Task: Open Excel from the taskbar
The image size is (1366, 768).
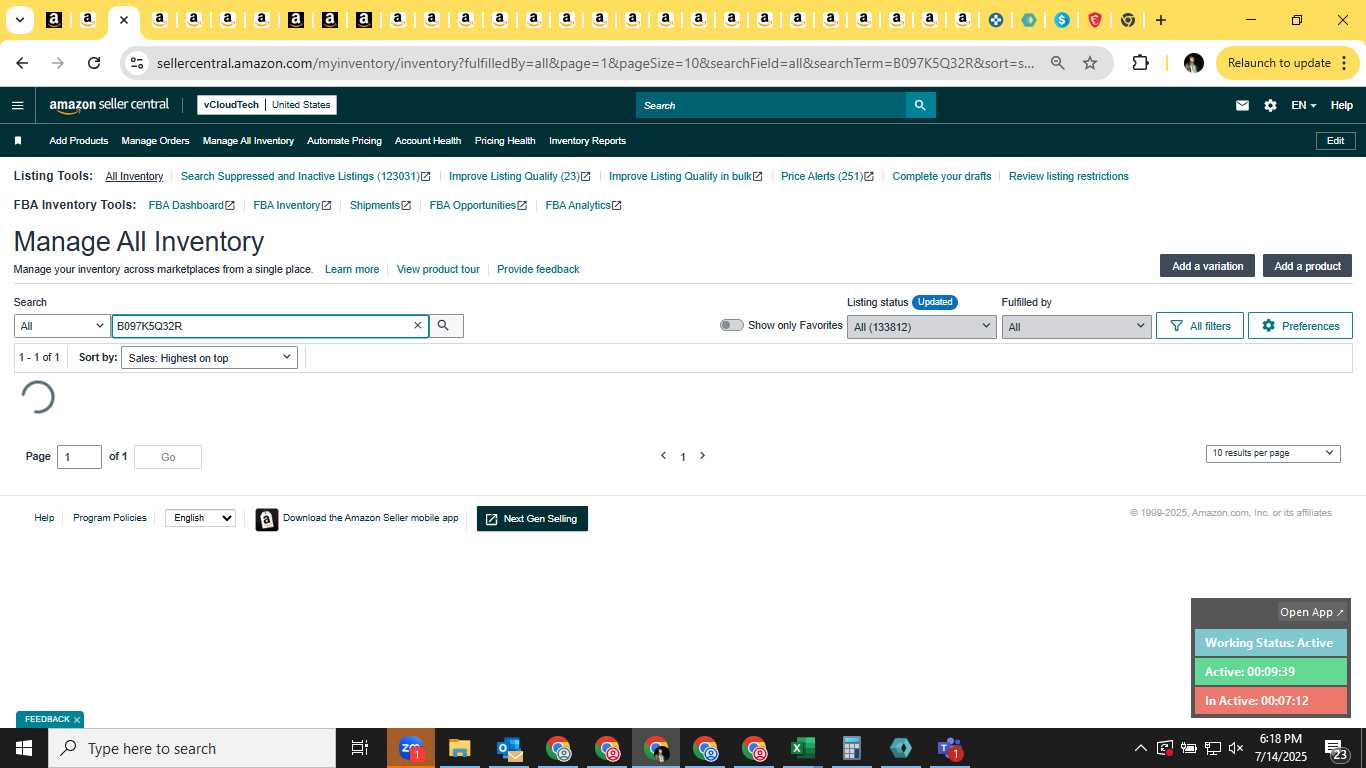Action: coord(802,748)
